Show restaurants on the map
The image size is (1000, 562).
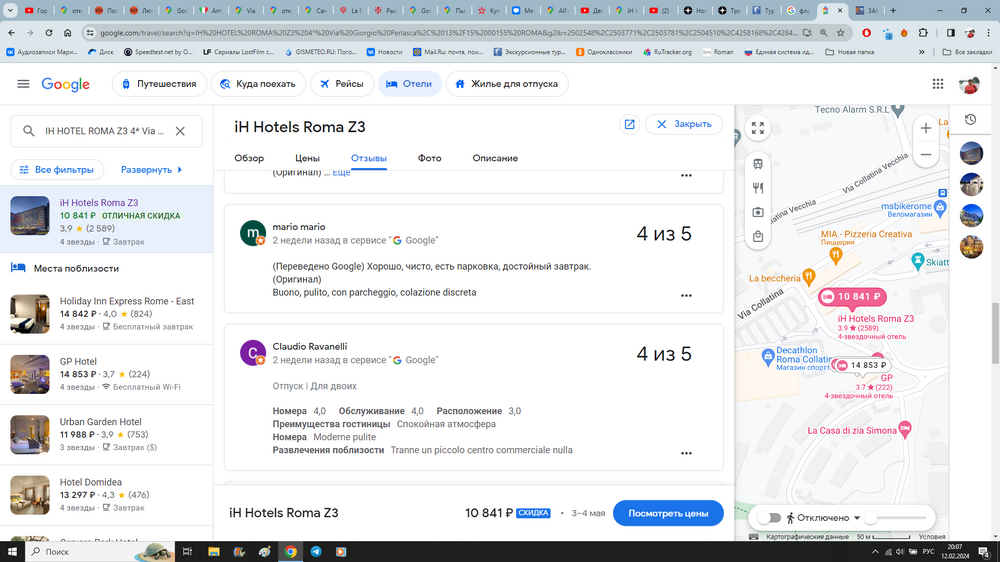pos(758,188)
